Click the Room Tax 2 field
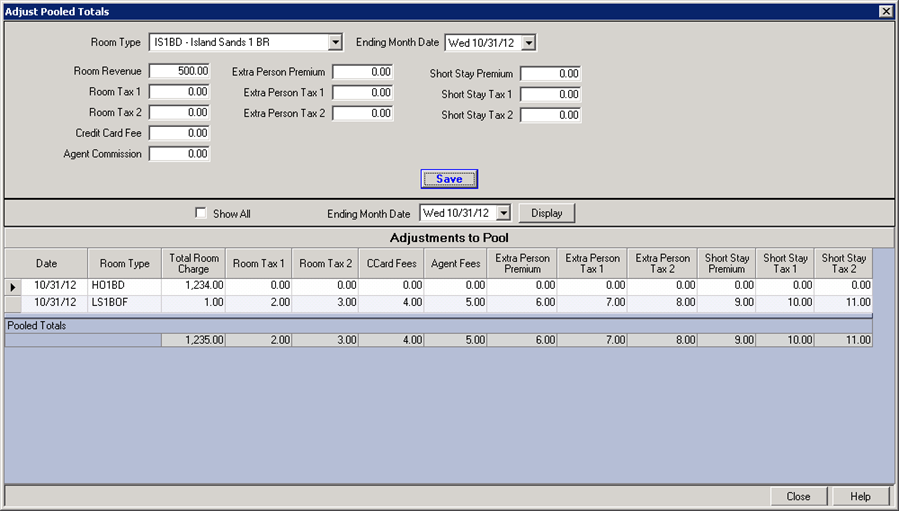Image resolution: width=899 pixels, height=511 pixels. 179,112
